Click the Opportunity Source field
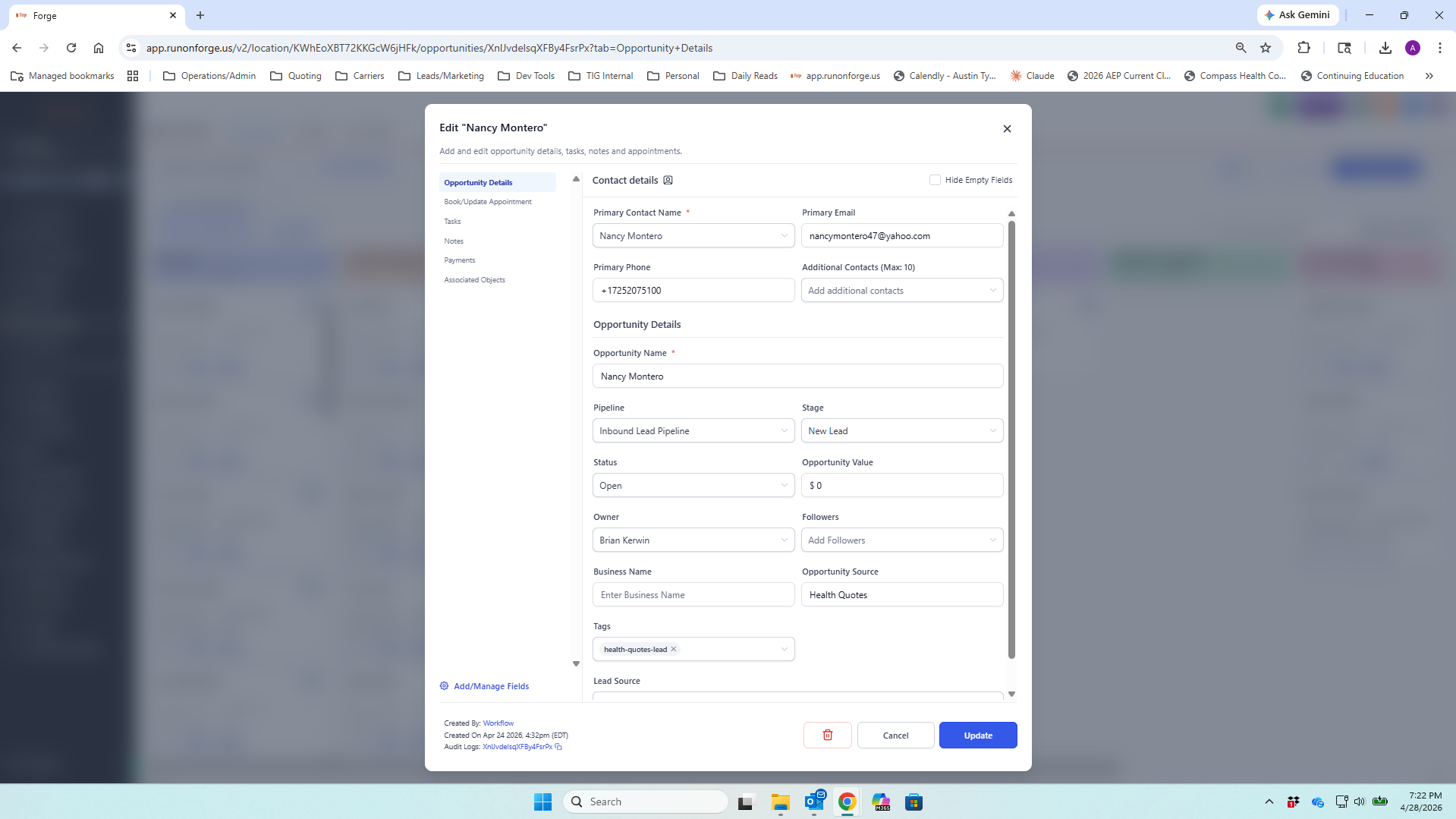 [902, 595]
